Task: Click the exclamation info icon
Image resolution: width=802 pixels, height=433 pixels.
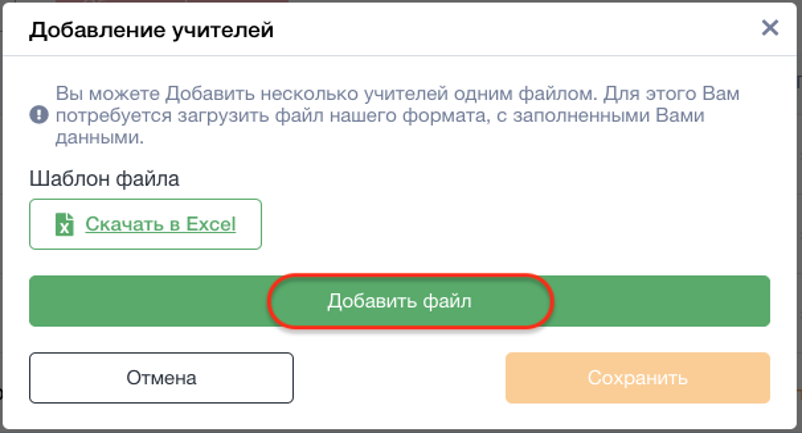Action: tap(39, 115)
